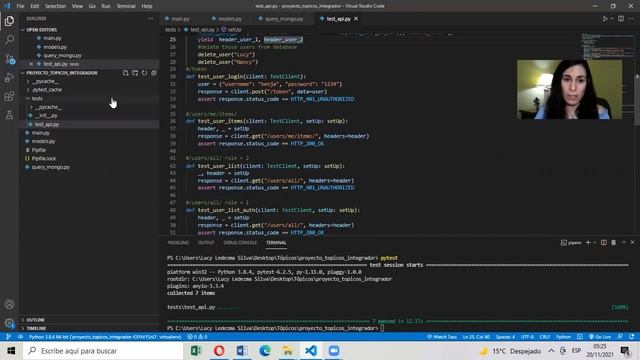
Task: Expand the top-level __pycache__ folder
Action: click(45, 81)
